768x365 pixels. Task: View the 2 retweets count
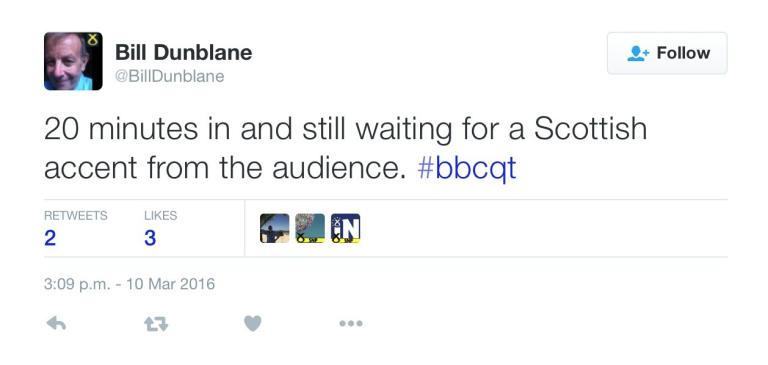coord(49,238)
